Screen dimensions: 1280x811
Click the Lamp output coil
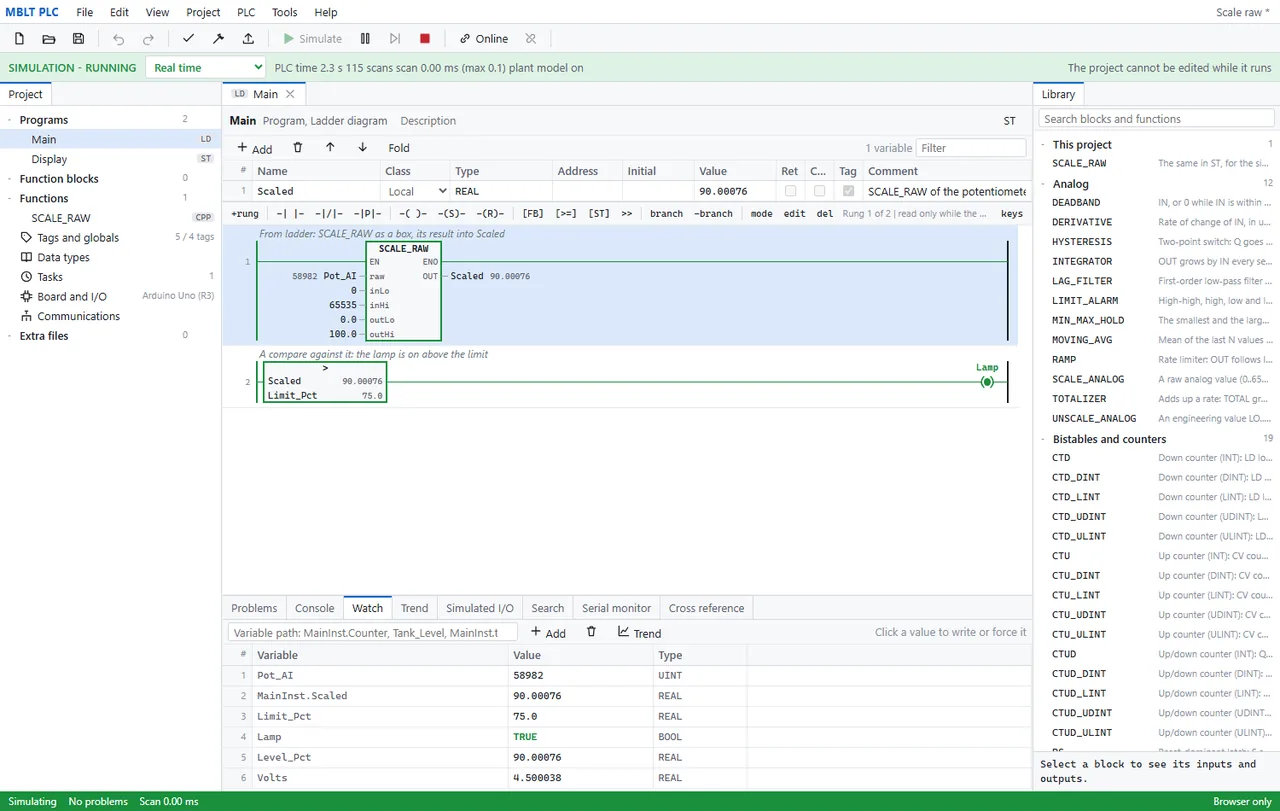point(987,382)
